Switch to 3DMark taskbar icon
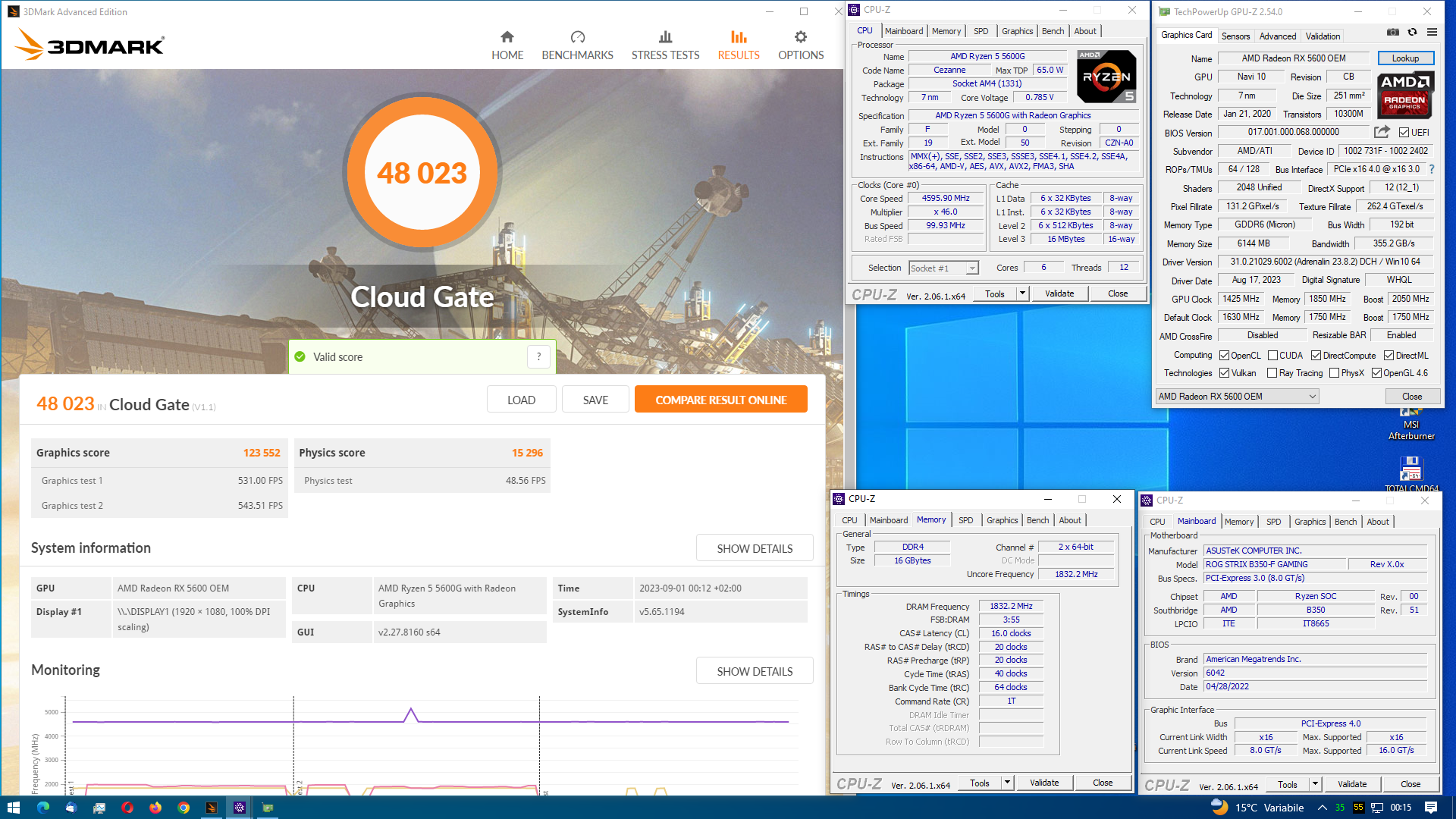1456x819 pixels. (212, 808)
